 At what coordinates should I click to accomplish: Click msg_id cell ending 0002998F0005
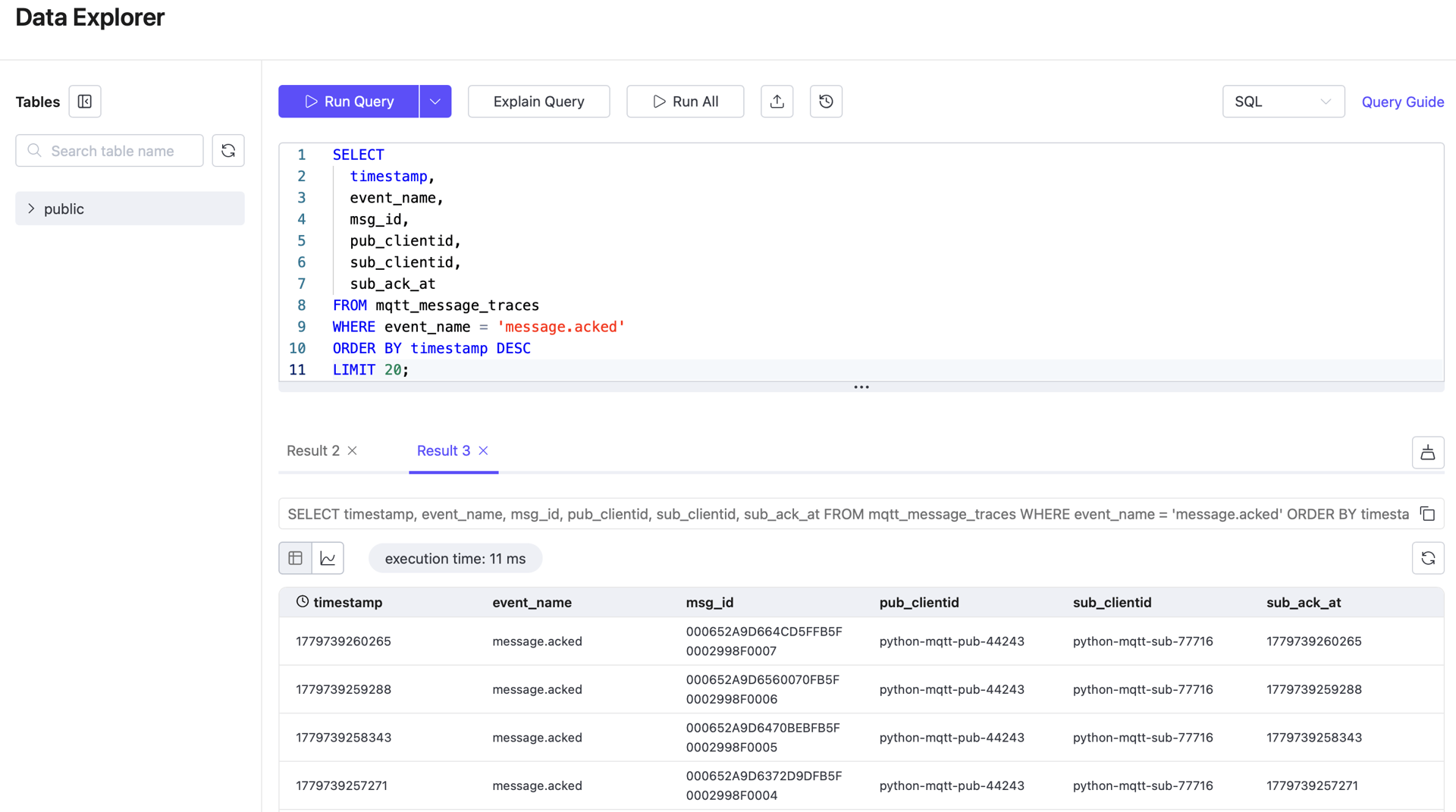click(763, 738)
